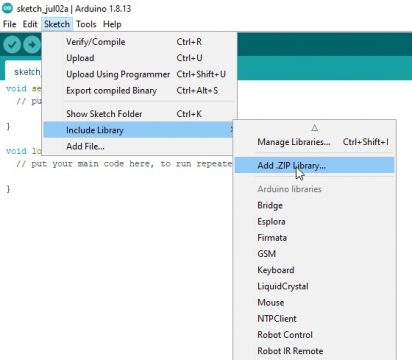
Task: Click the Upload arrow toolbar icon
Action: point(32,45)
